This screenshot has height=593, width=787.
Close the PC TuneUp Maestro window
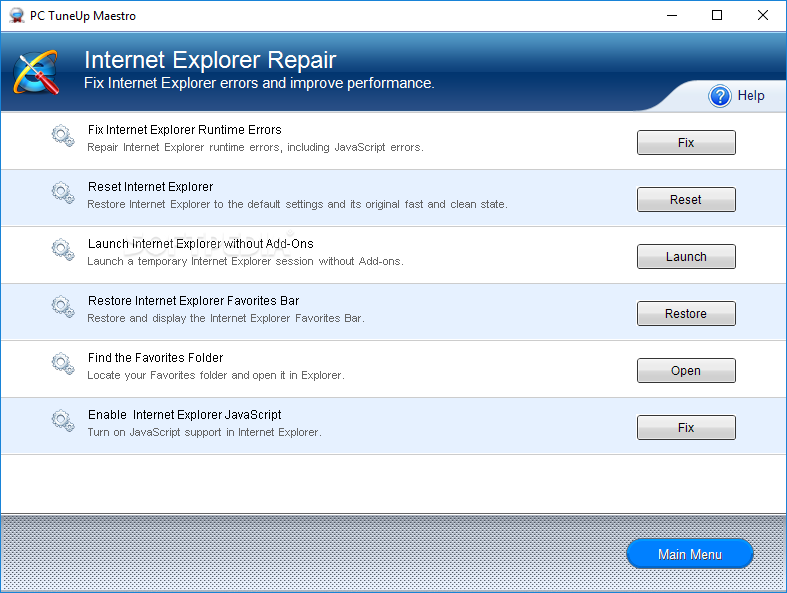pos(762,16)
